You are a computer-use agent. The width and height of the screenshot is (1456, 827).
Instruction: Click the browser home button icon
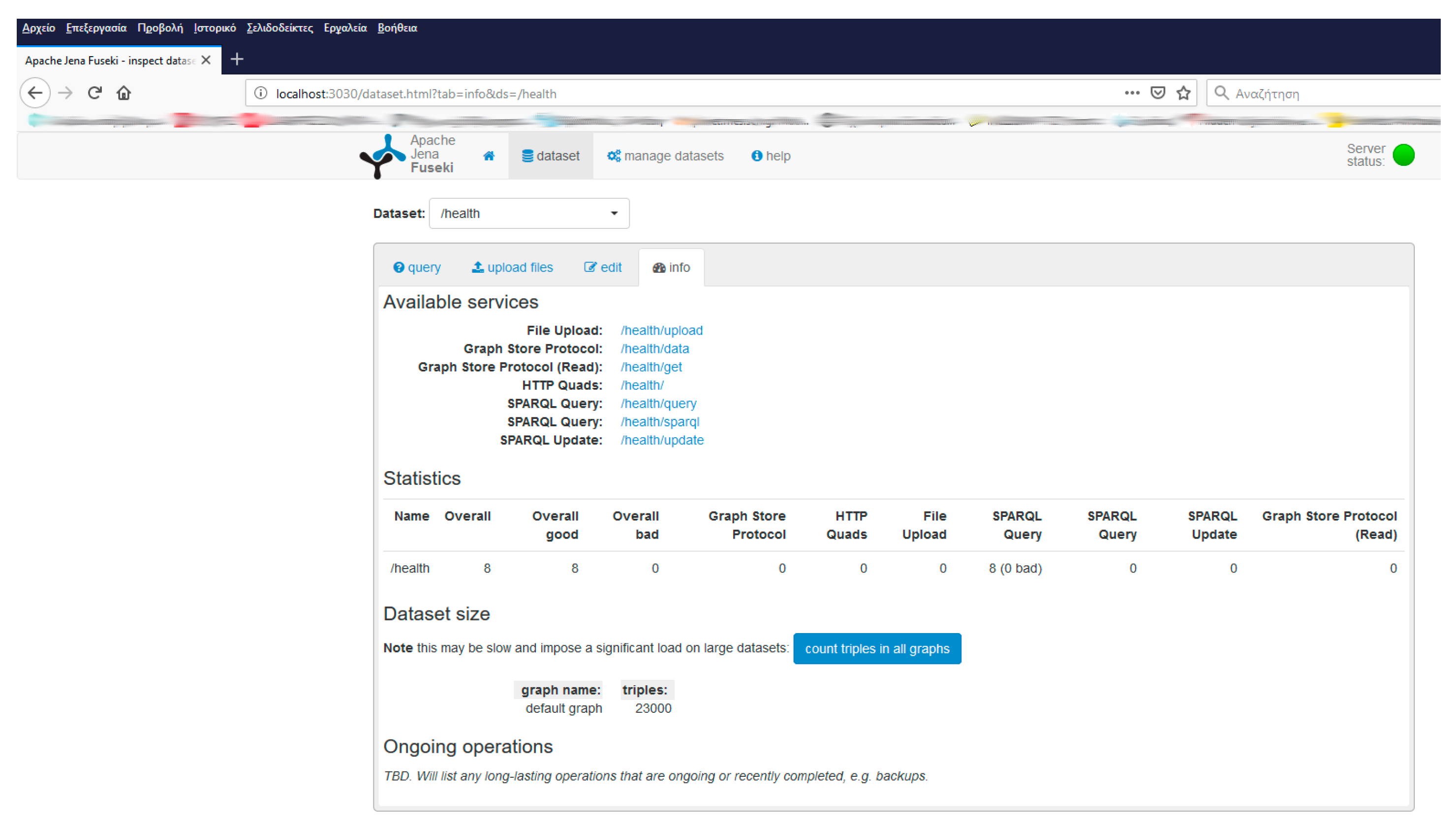pyautogui.click(x=124, y=93)
